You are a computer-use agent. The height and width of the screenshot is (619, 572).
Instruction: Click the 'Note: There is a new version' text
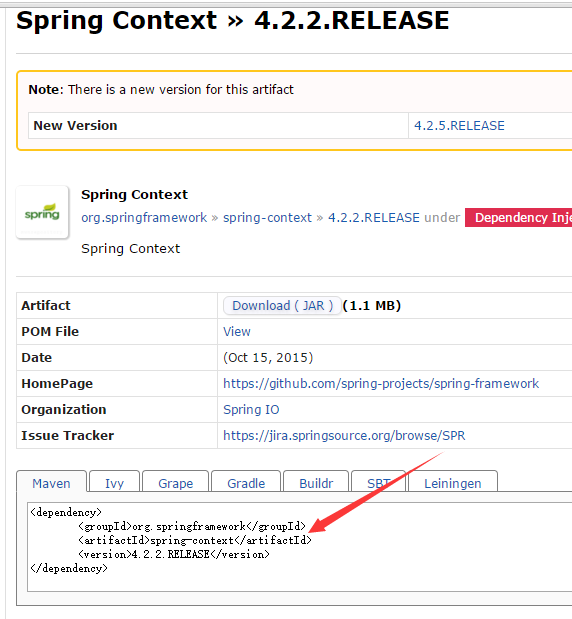tap(161, 90)
